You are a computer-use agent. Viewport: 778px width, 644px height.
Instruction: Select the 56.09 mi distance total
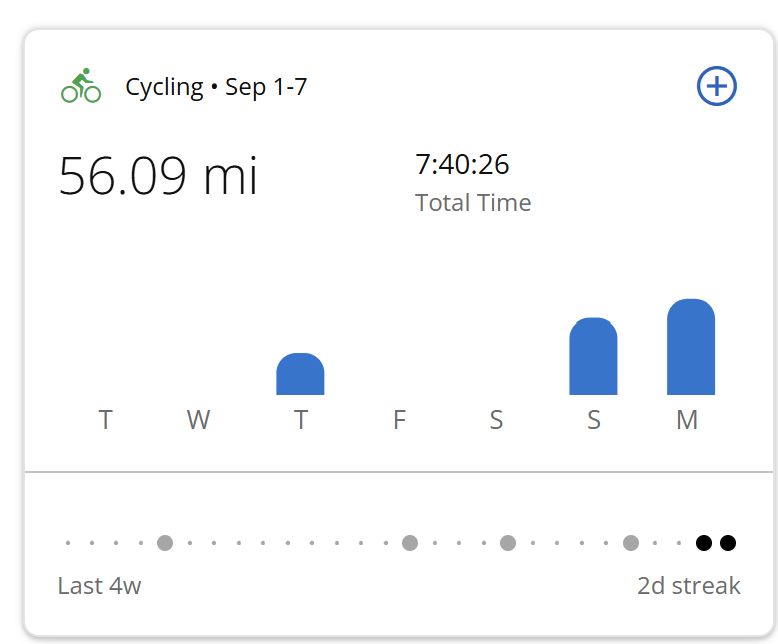[158, 176]
